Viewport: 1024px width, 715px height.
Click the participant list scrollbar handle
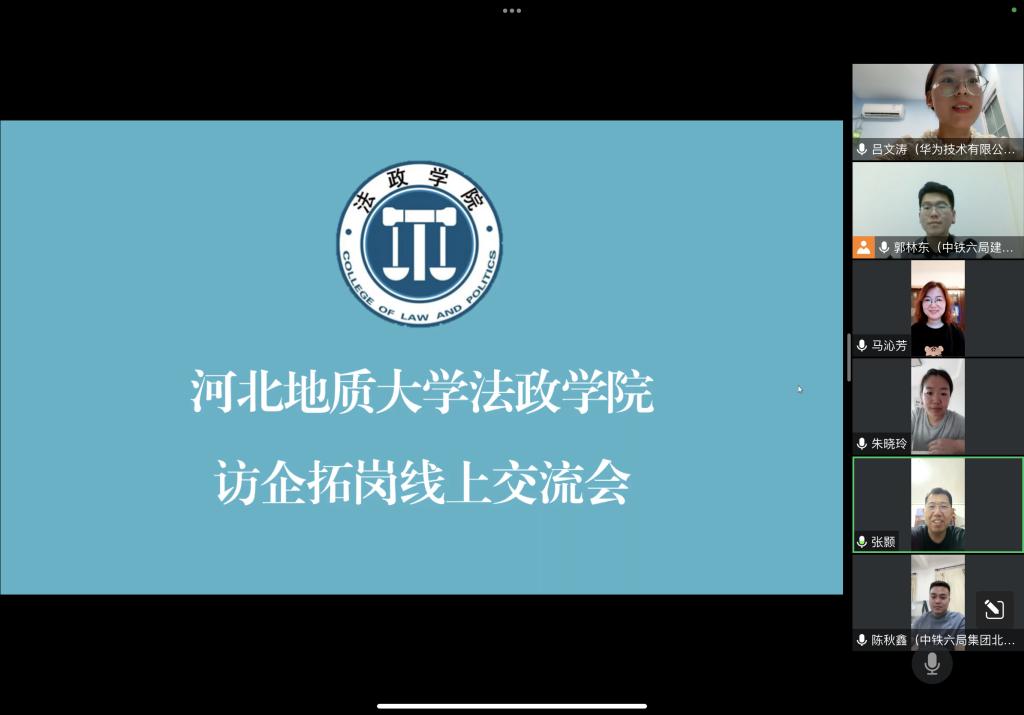[849, 357]
